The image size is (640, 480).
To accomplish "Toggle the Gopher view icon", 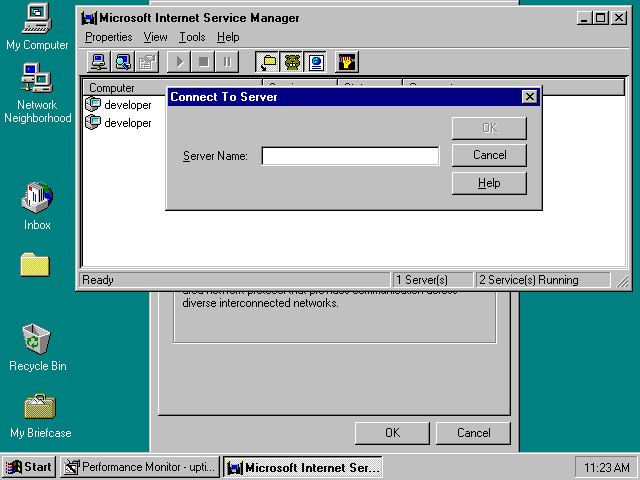I will 292,62.
